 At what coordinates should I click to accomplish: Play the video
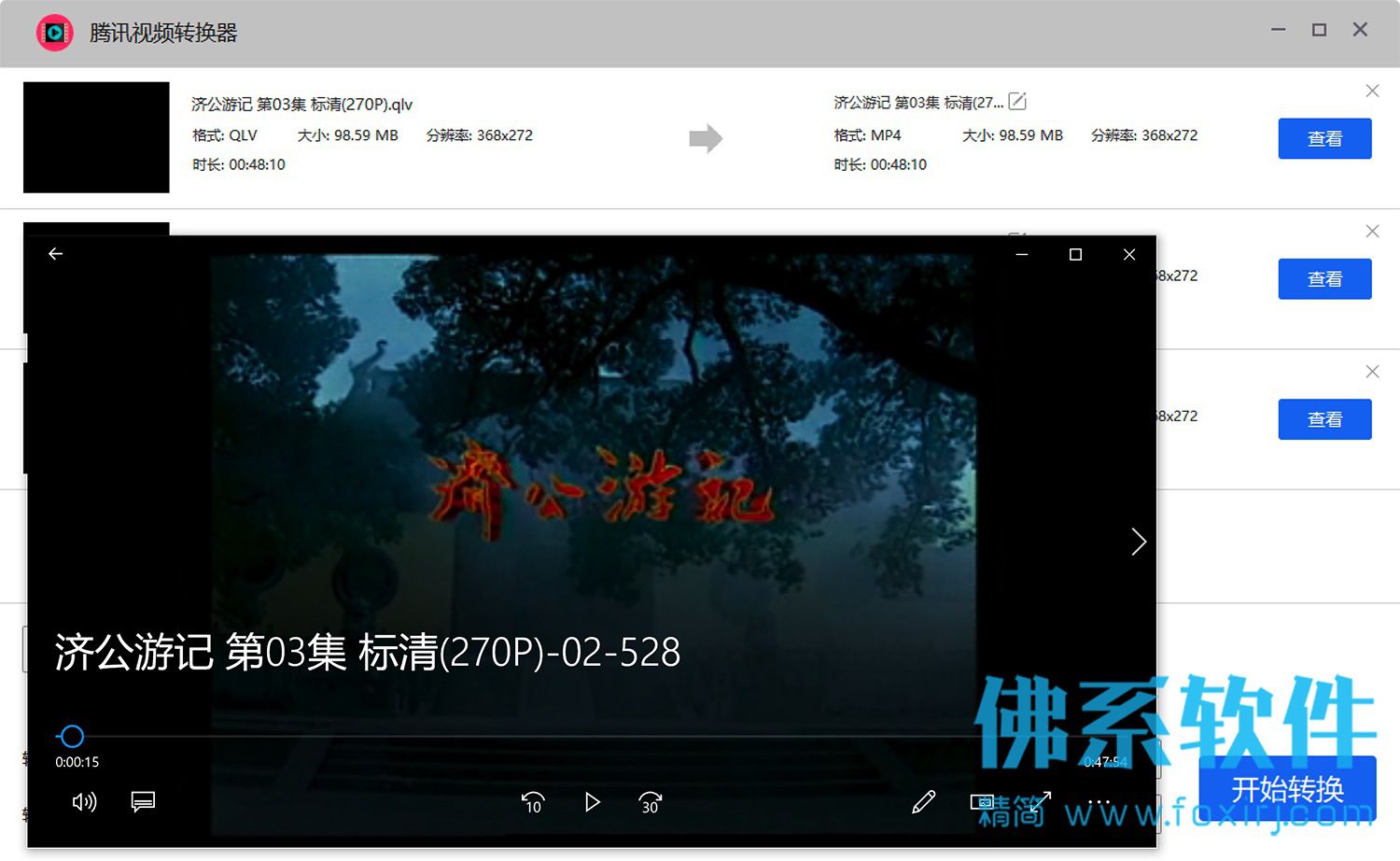[x=592, y=802]
